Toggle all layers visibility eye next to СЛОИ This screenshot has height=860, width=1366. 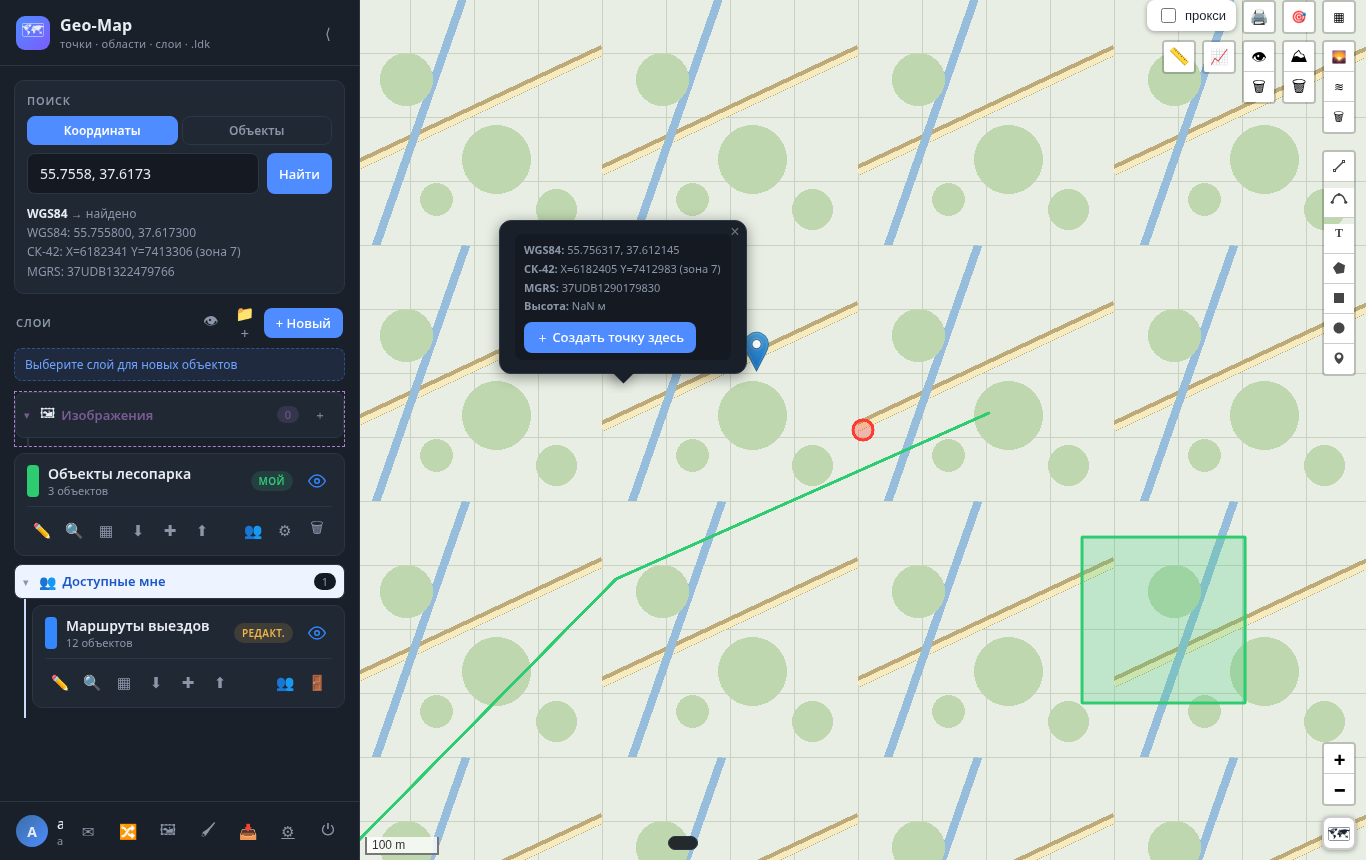tap(210, 322)
